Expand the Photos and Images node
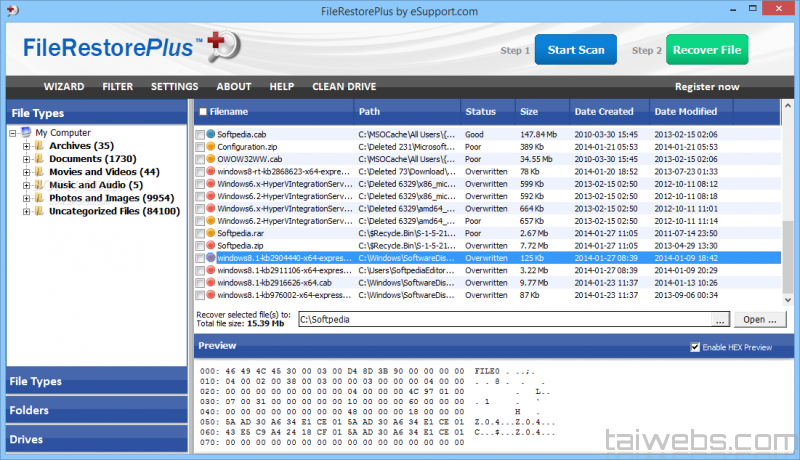 click(x=27, y=198)
